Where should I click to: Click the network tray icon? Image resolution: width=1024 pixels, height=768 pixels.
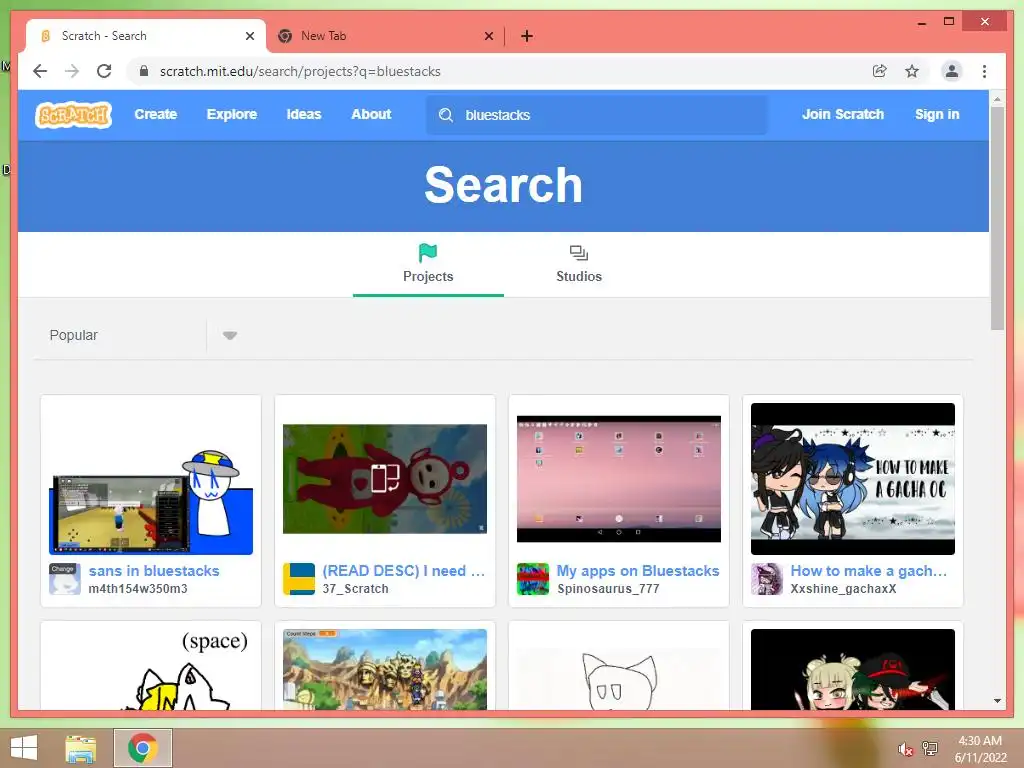pos(929,748)
